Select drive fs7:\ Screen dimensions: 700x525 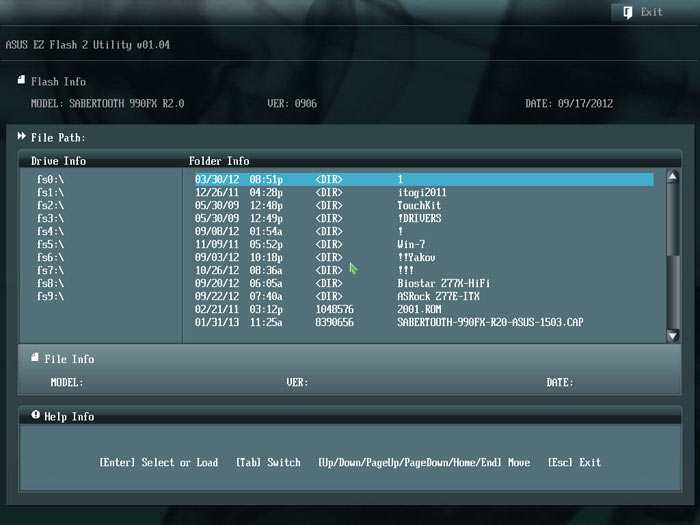(x=50, y=271)
